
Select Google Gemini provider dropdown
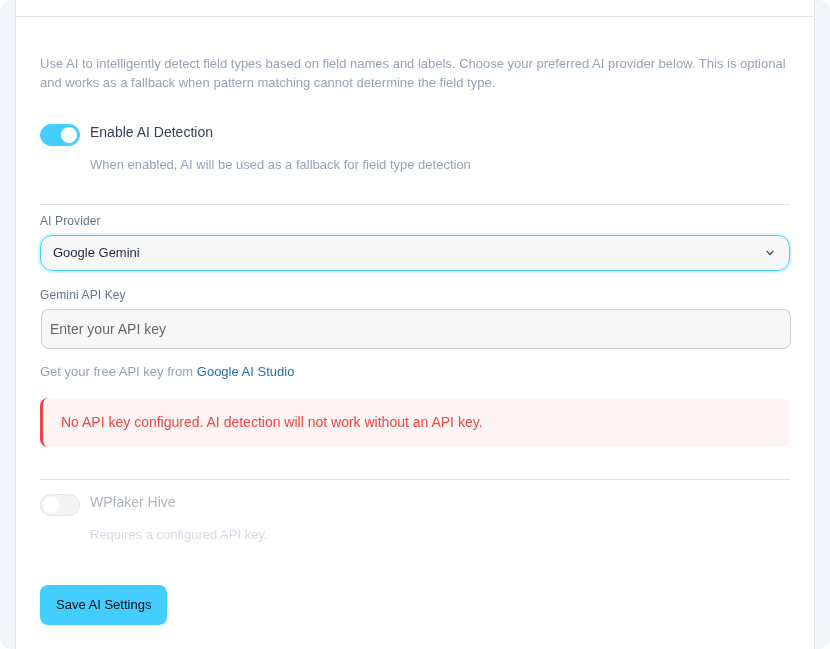[x=414, y=253]
